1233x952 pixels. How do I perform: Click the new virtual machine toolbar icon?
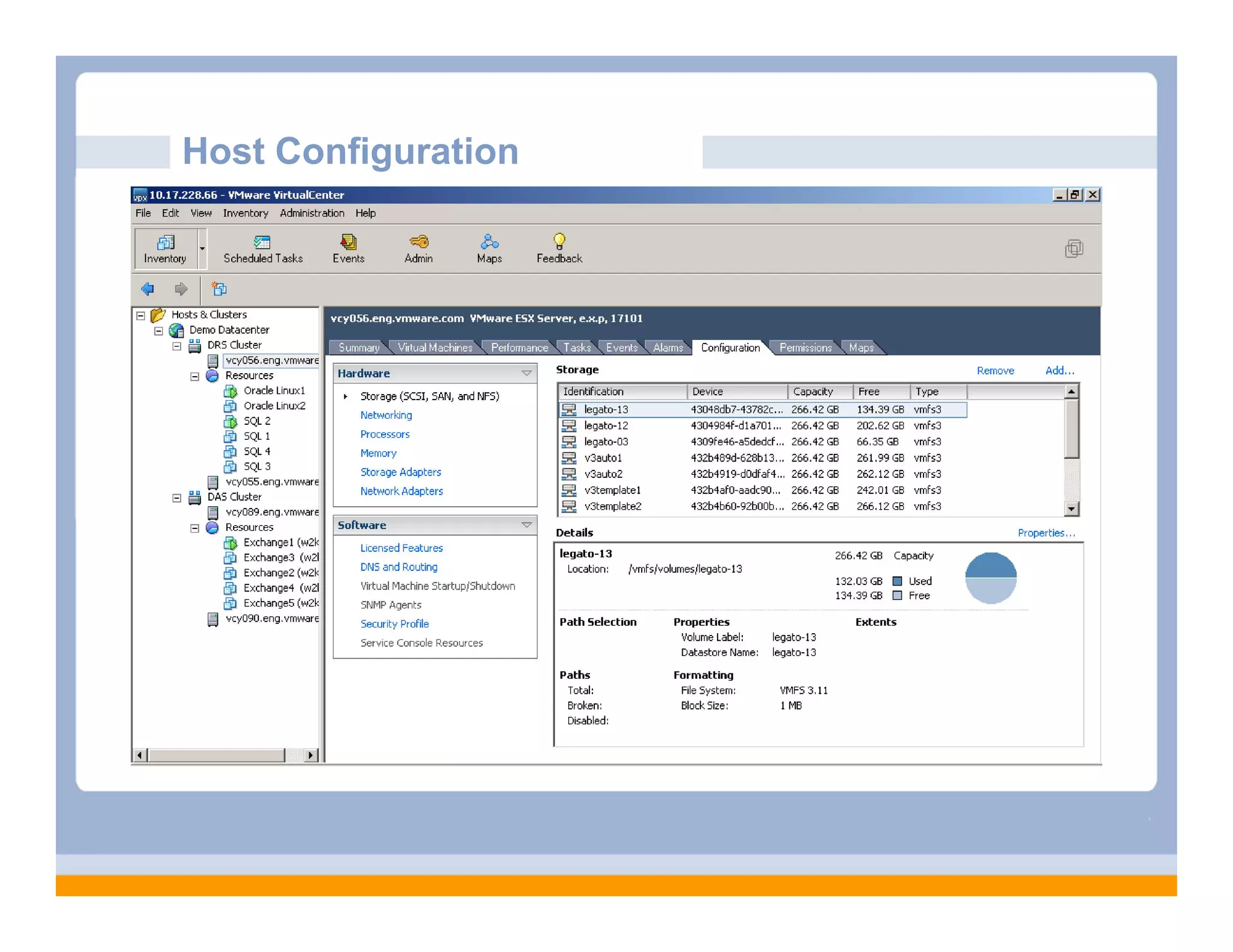219,289
